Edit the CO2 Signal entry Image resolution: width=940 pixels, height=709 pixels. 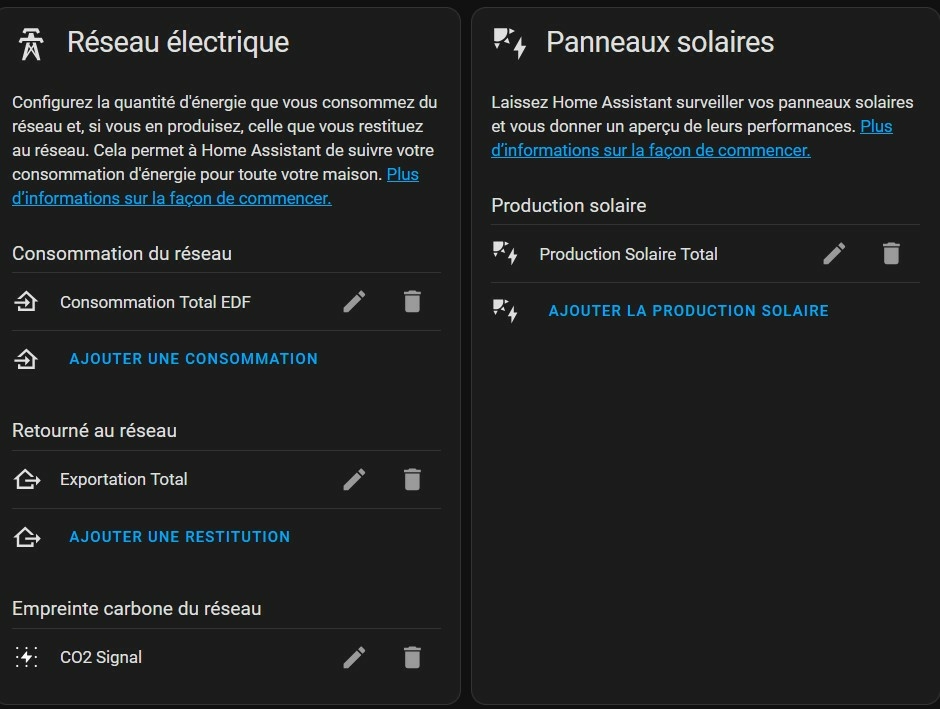(354, 657)
